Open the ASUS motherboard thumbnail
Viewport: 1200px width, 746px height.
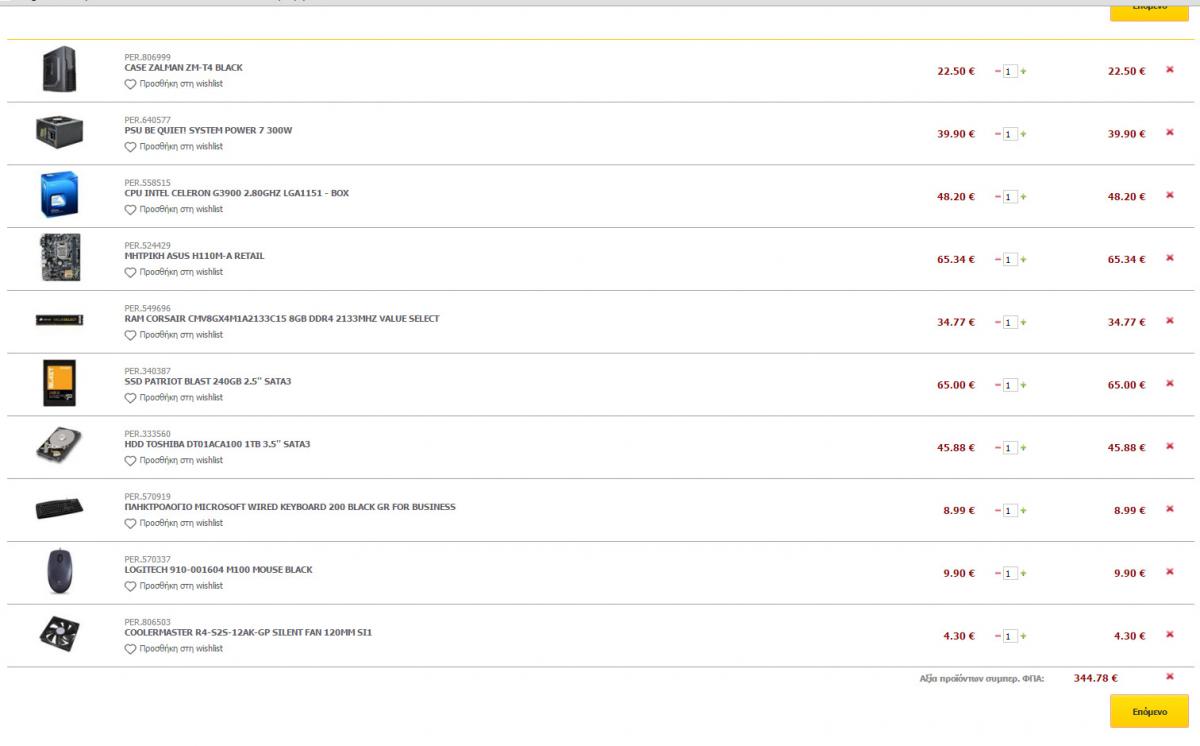tap(59, 258)
